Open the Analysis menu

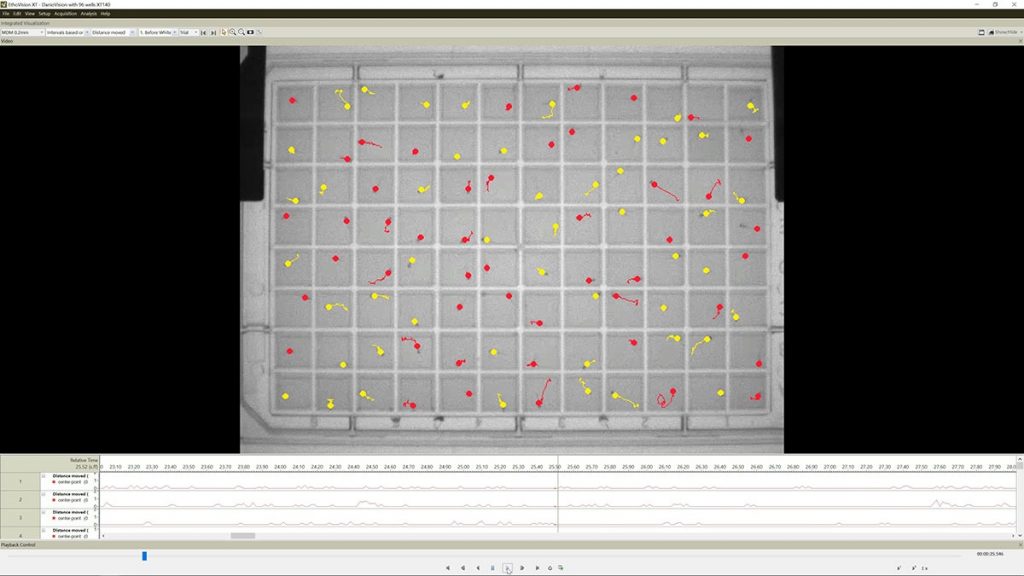[x=86, y=14]
